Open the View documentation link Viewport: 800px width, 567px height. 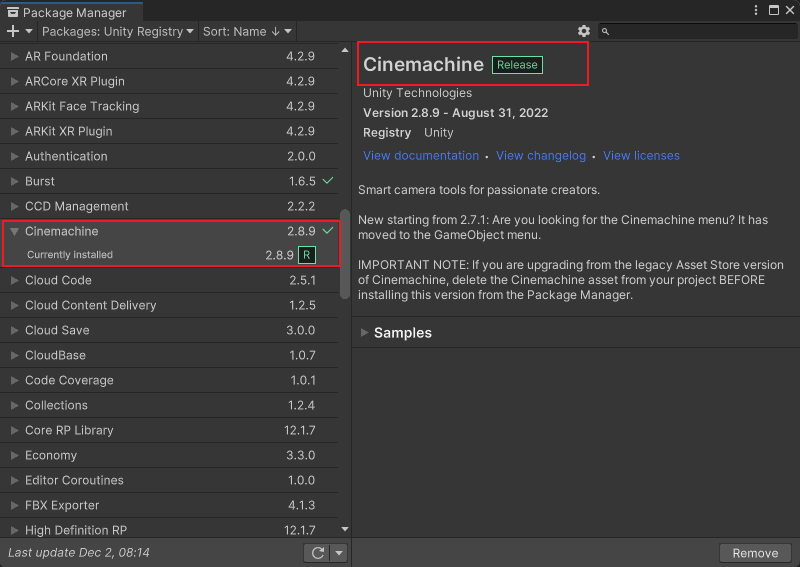[421, 156]
